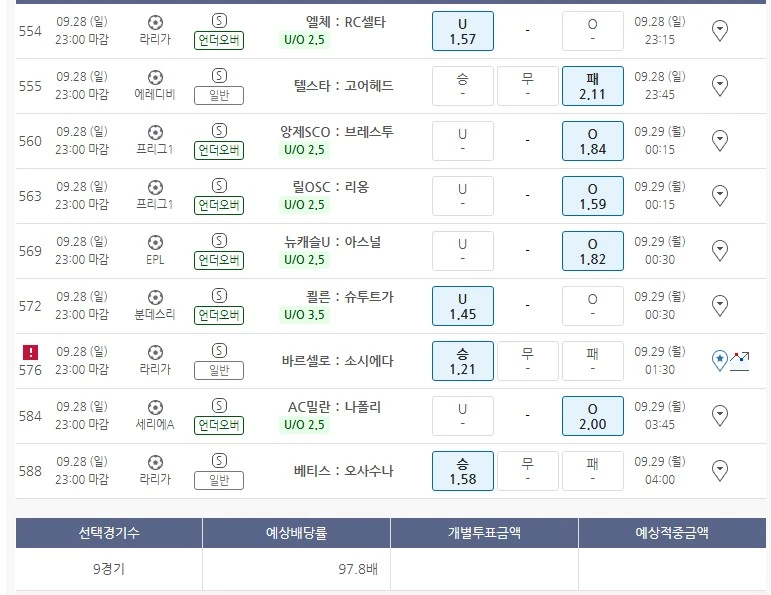Open the trend chart icon for 바르셀로 : 소시에다

(740, 360)
